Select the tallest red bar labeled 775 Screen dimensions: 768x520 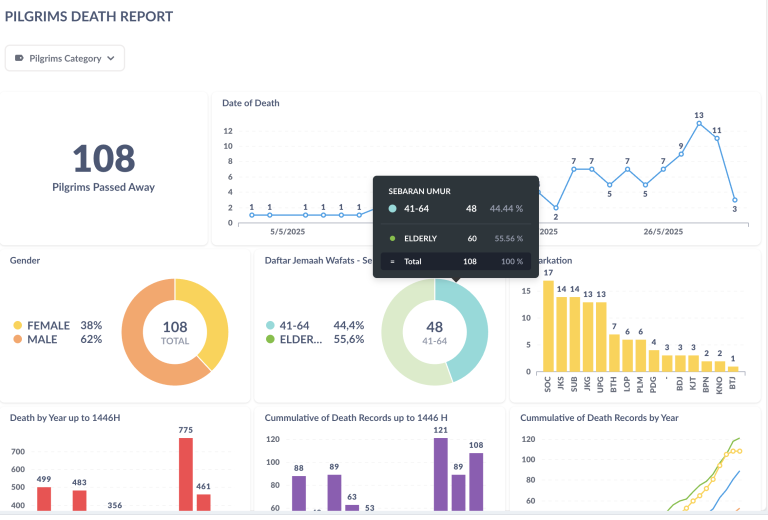[185, 475]
